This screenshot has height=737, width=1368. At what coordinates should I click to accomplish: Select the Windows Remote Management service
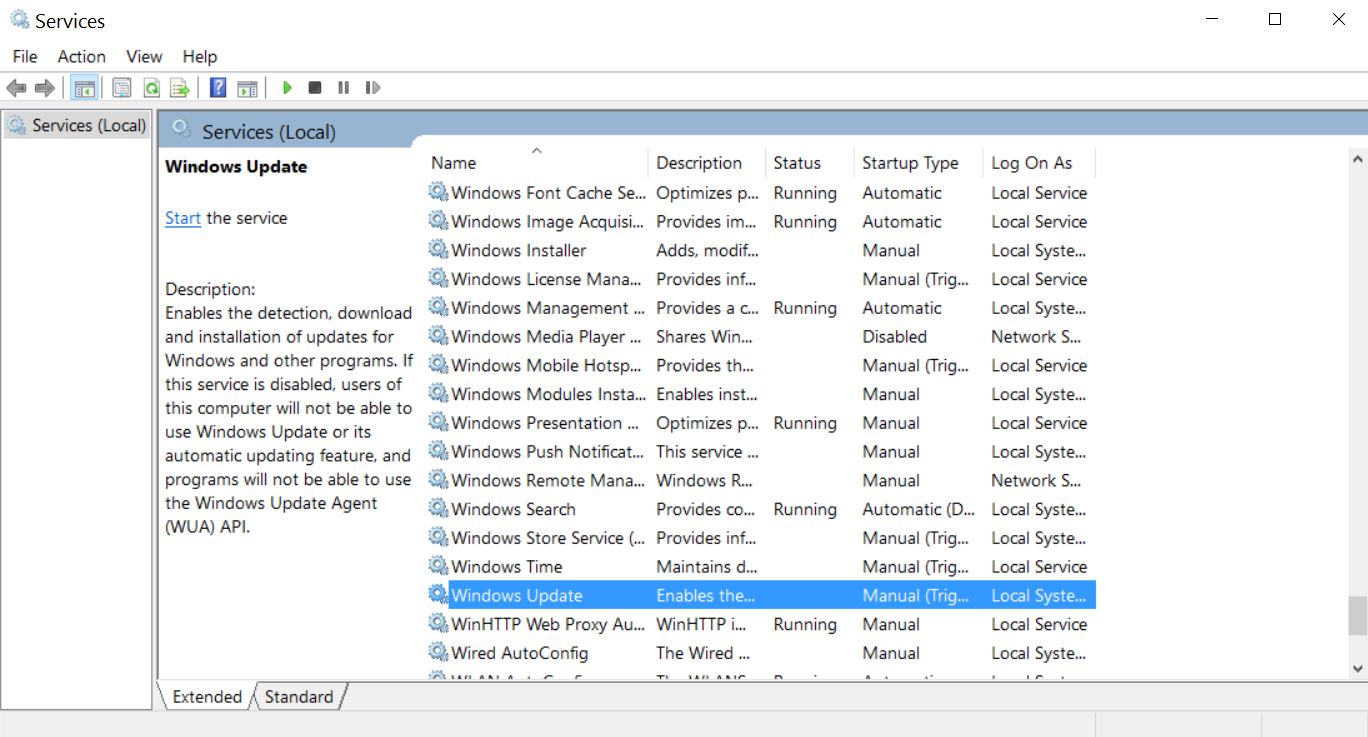pyautogui.click(x=761, y=480)
